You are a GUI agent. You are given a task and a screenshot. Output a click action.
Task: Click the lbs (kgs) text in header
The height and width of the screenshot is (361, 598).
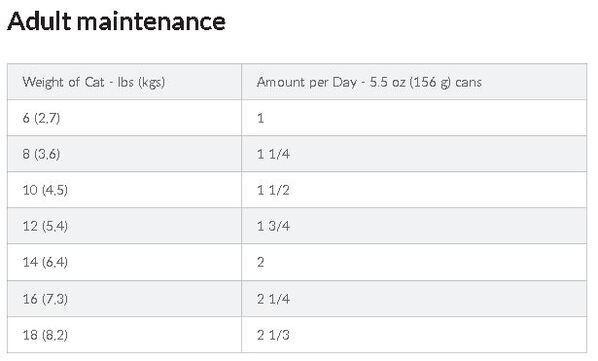coord(141,82)
